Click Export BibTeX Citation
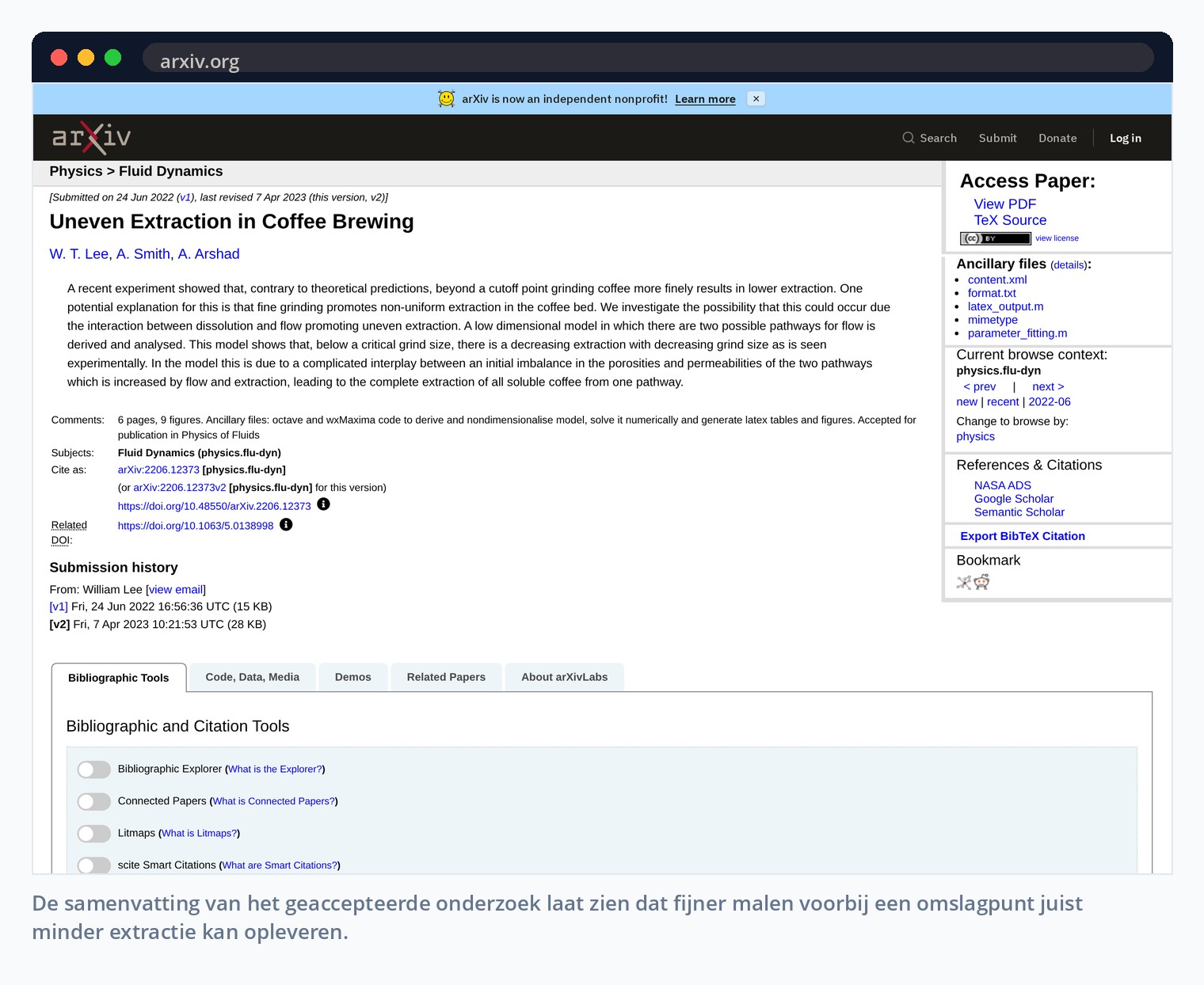 [x=1023, y=536]
